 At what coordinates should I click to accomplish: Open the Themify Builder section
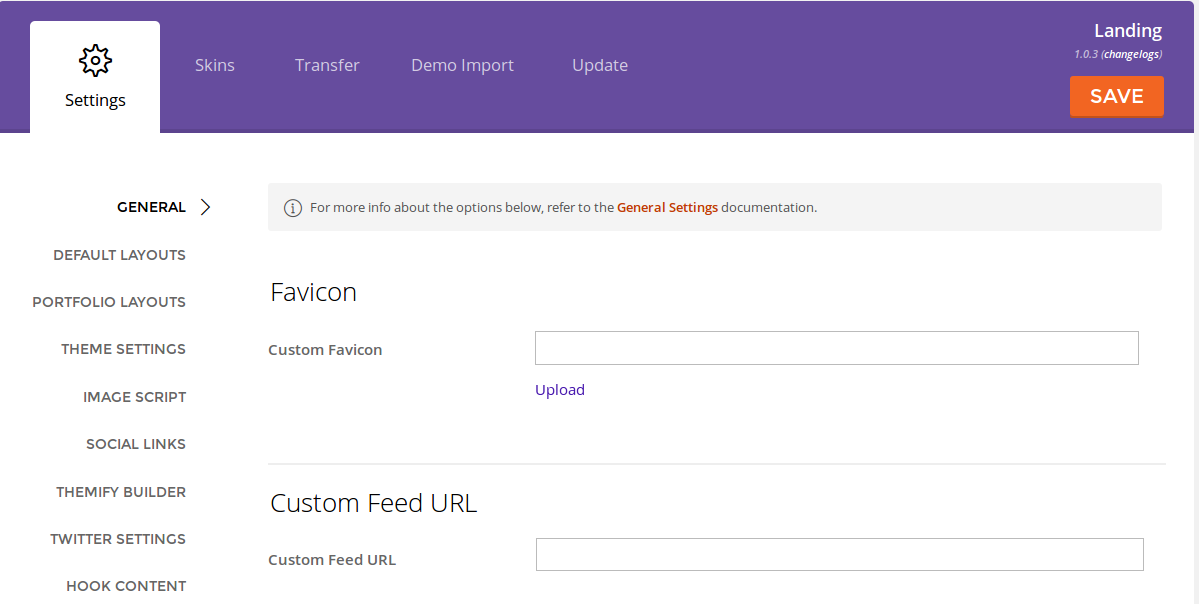(x=121, y=492)
